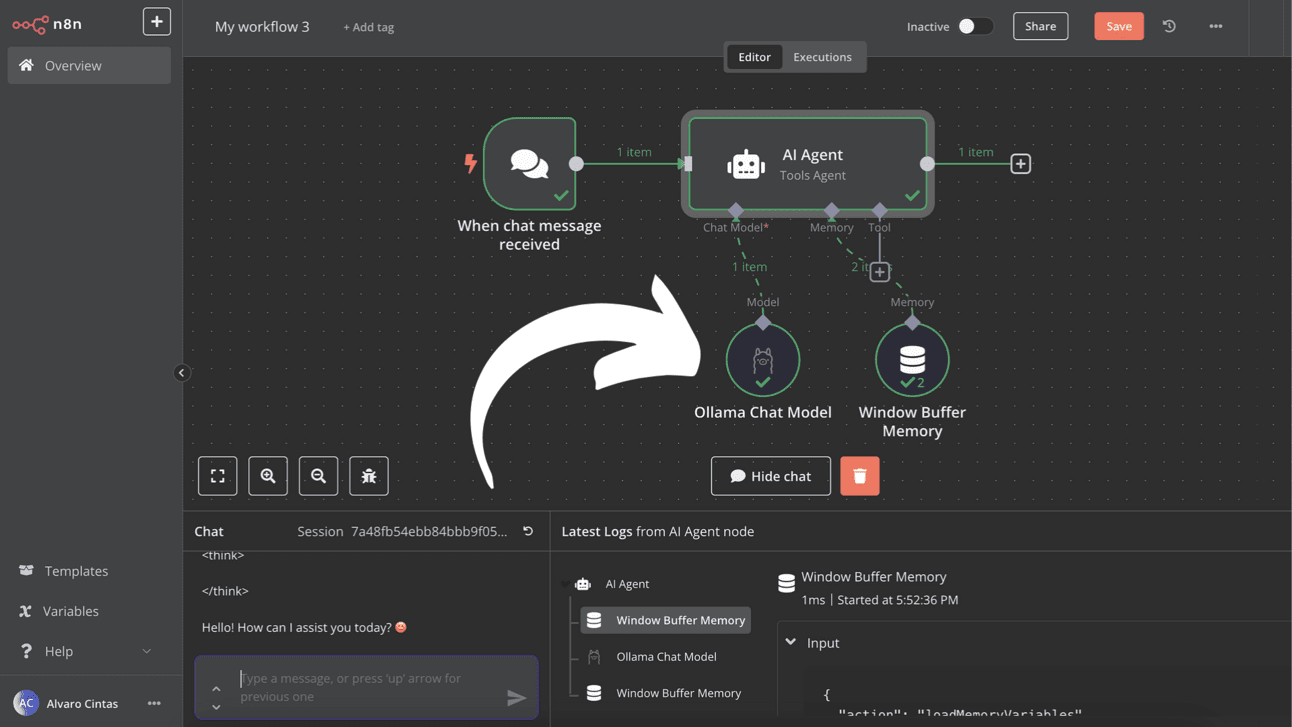Click the bug debug icon button
Screen dimensions: 1292x727
(369, 476)
